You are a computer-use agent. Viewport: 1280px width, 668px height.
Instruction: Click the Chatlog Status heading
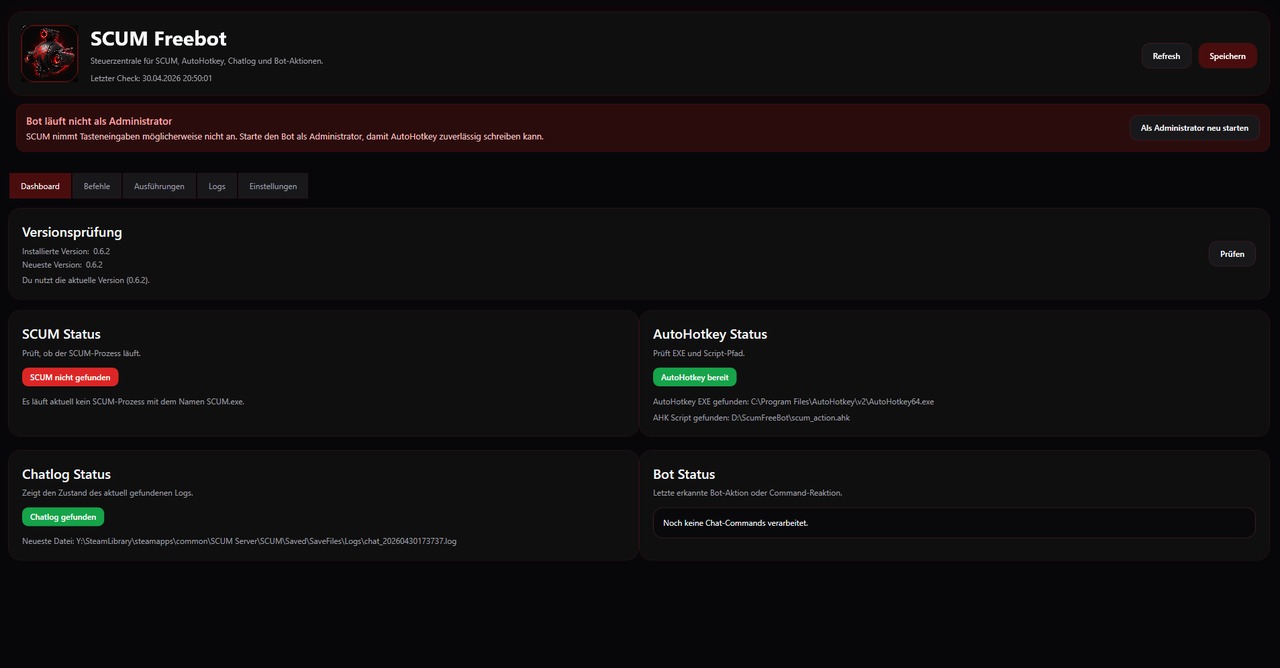pos(66,474)
